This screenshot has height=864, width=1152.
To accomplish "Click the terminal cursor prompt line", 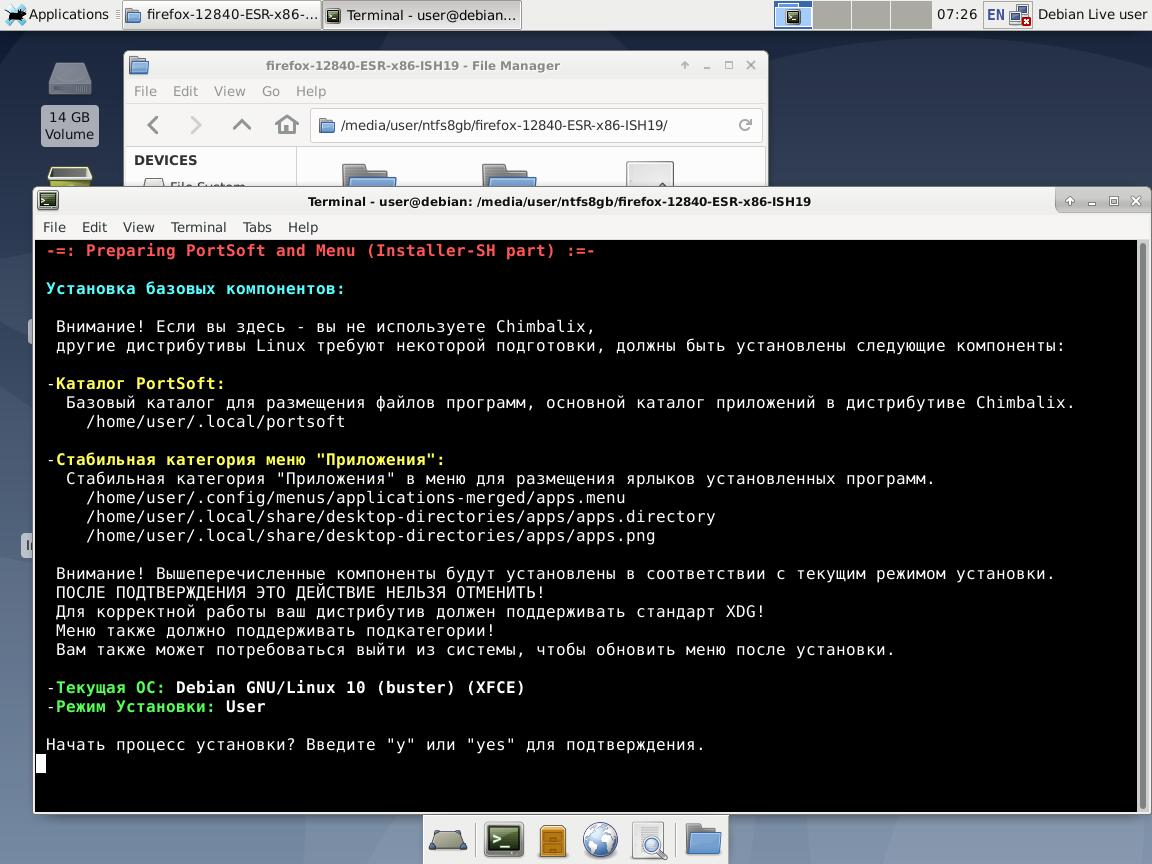I will [x=41, y=764].
